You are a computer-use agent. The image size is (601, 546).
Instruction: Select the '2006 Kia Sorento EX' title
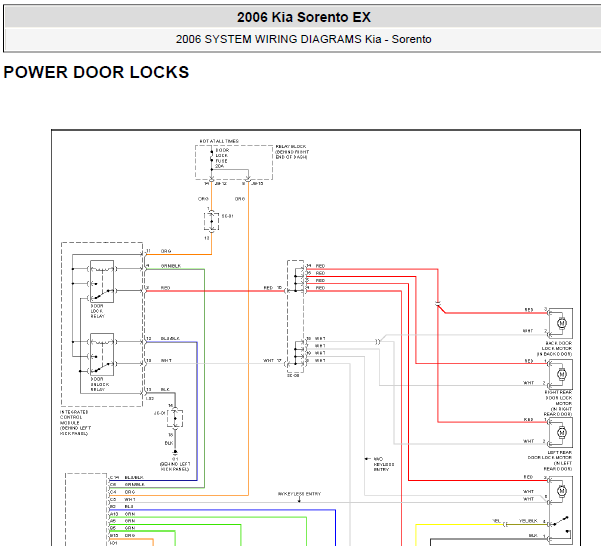pyautogui.click(x=304, y=17)
